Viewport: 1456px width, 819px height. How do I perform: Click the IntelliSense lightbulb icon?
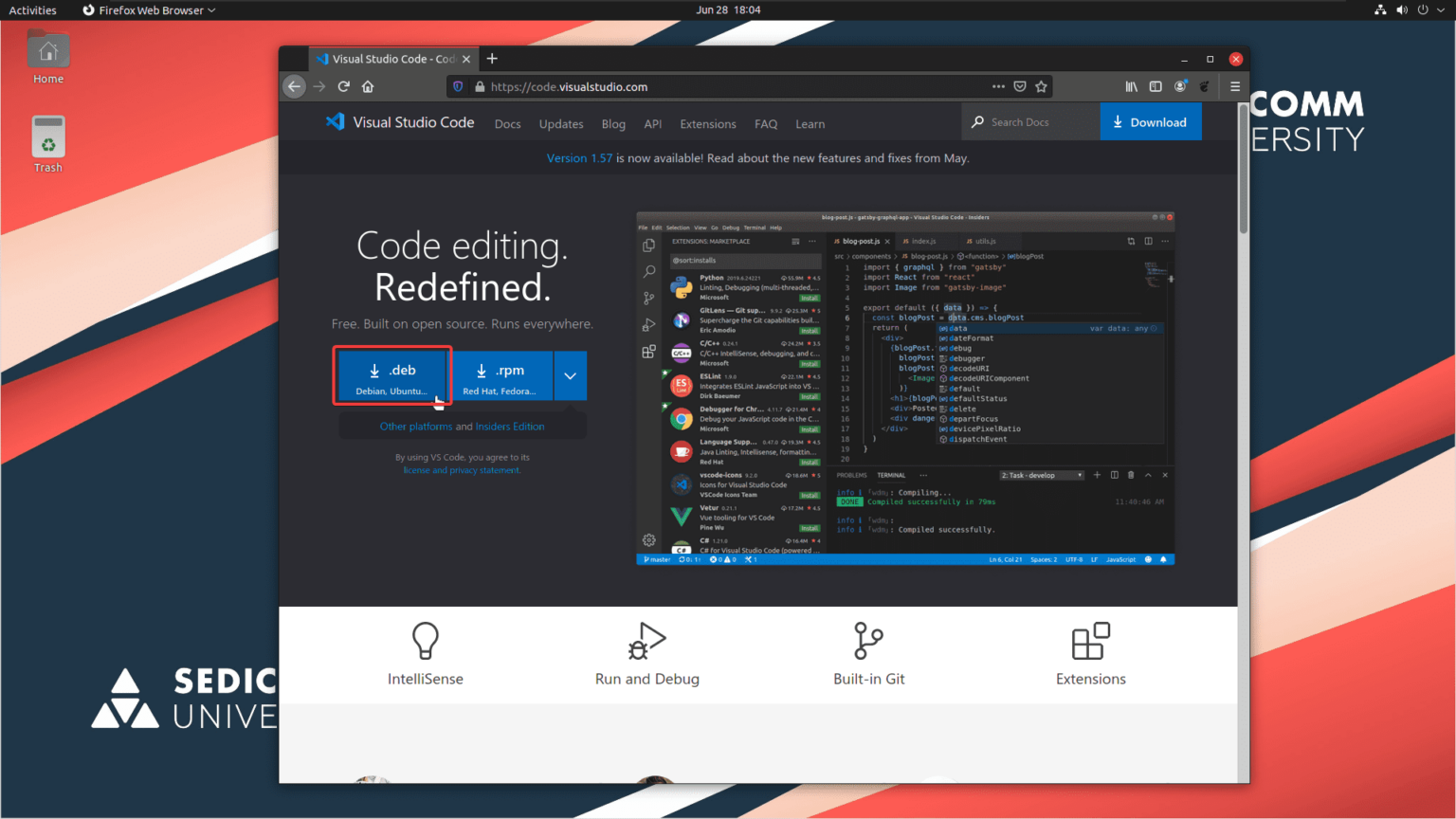tap(426, 641)
